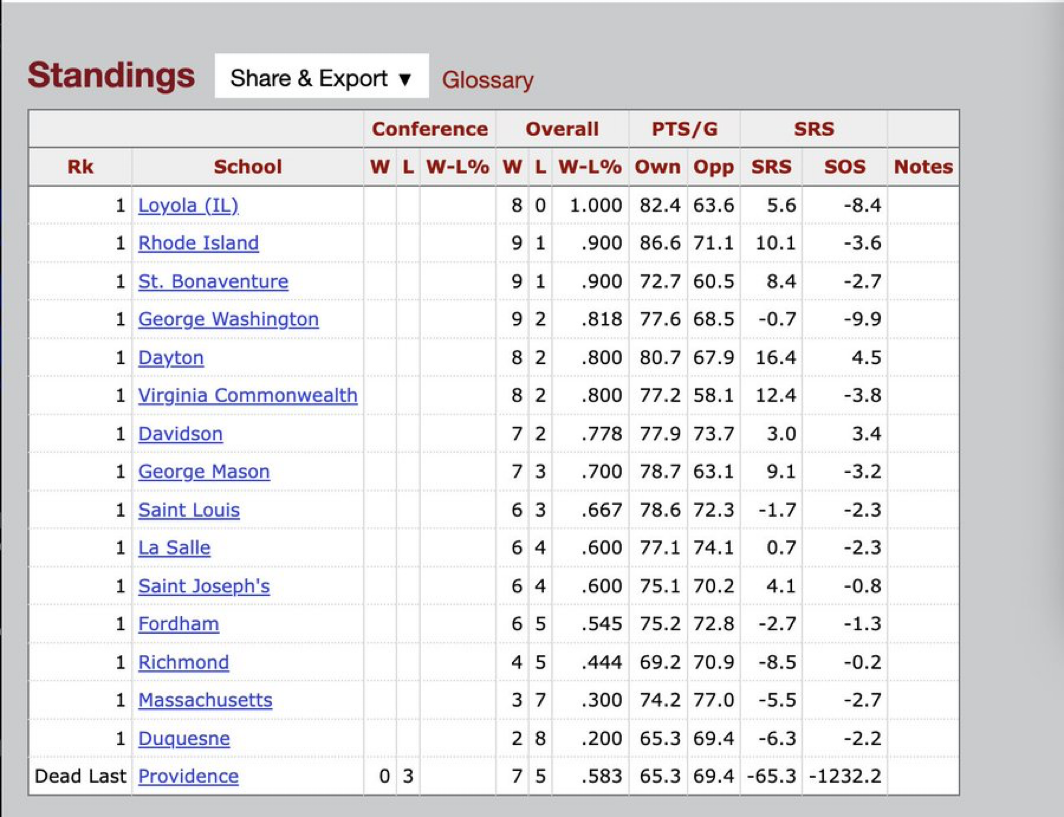
Task: Open the Fordham school link
Action: (x=178, y=624)
